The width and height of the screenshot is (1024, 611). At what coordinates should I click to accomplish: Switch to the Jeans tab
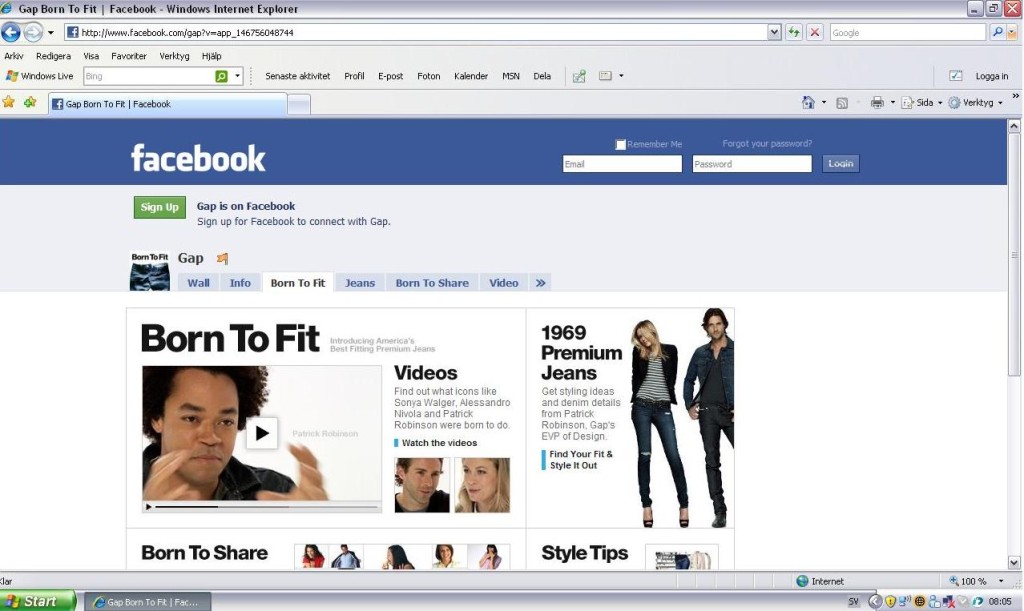[x=360, y=283]
